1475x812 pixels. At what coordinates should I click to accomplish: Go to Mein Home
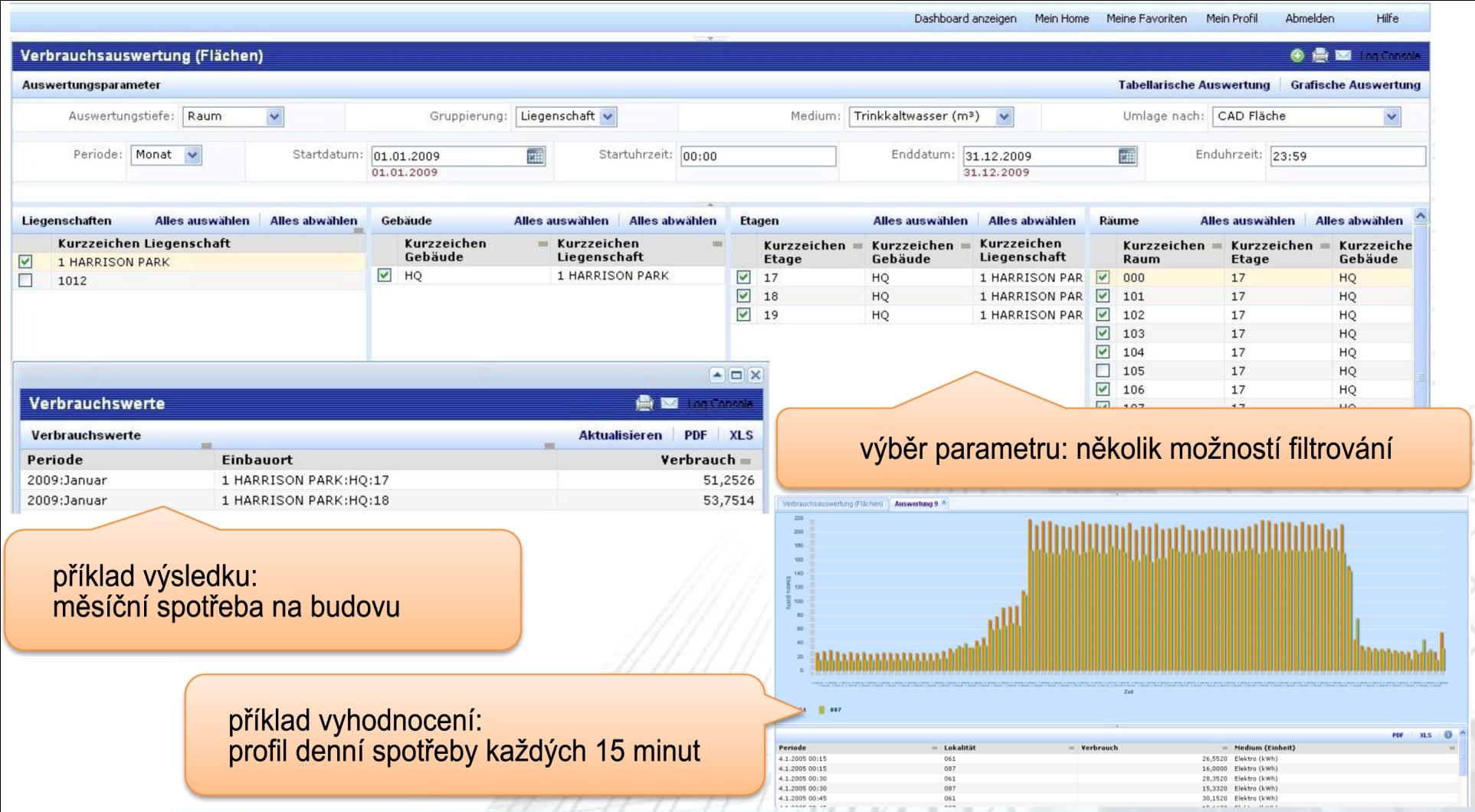pos(1062,18)
